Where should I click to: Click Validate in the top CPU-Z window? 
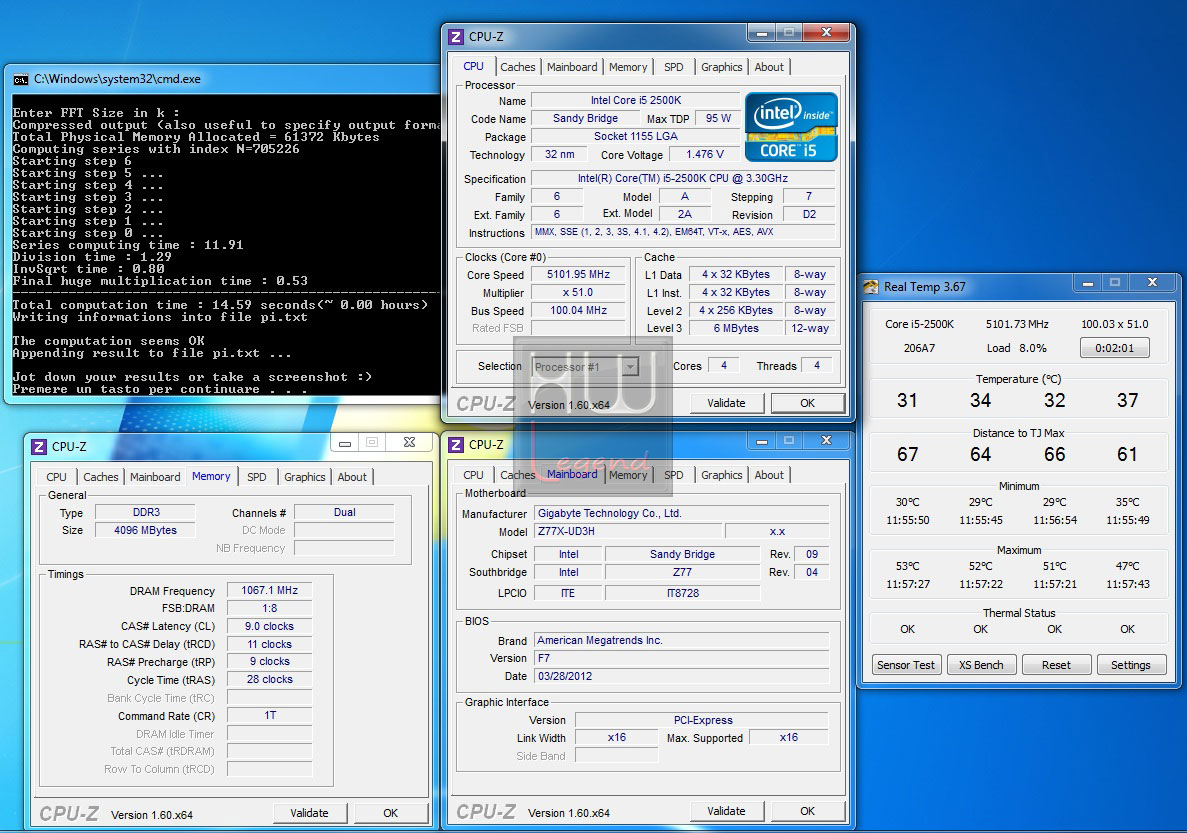(727, 403)
